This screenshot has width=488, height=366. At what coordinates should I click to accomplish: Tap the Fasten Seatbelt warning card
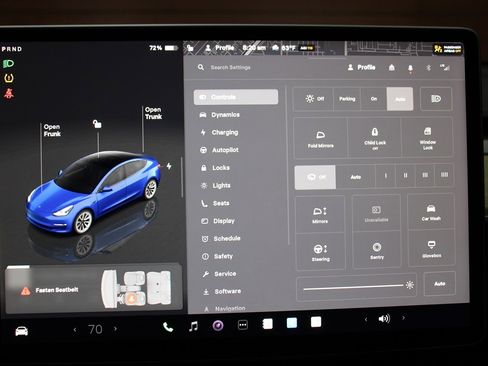click(x=94, y=290)
